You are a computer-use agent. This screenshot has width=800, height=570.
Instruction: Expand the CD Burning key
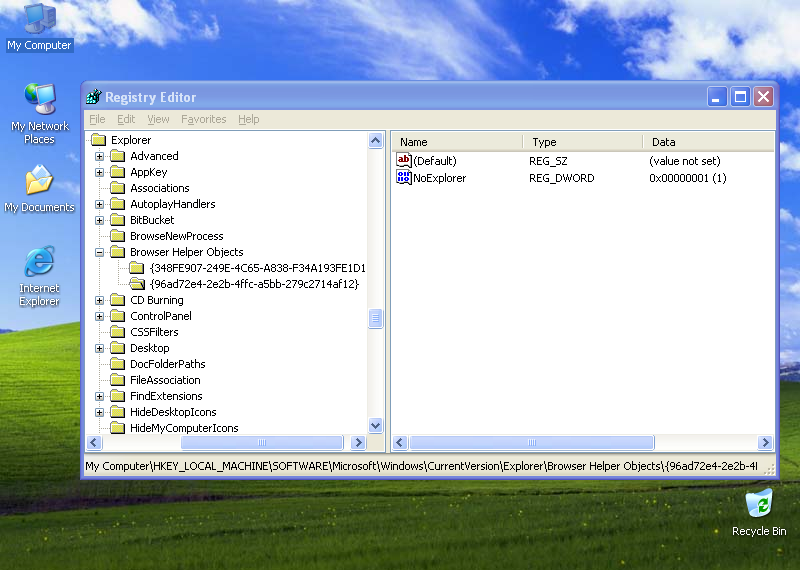99,300
